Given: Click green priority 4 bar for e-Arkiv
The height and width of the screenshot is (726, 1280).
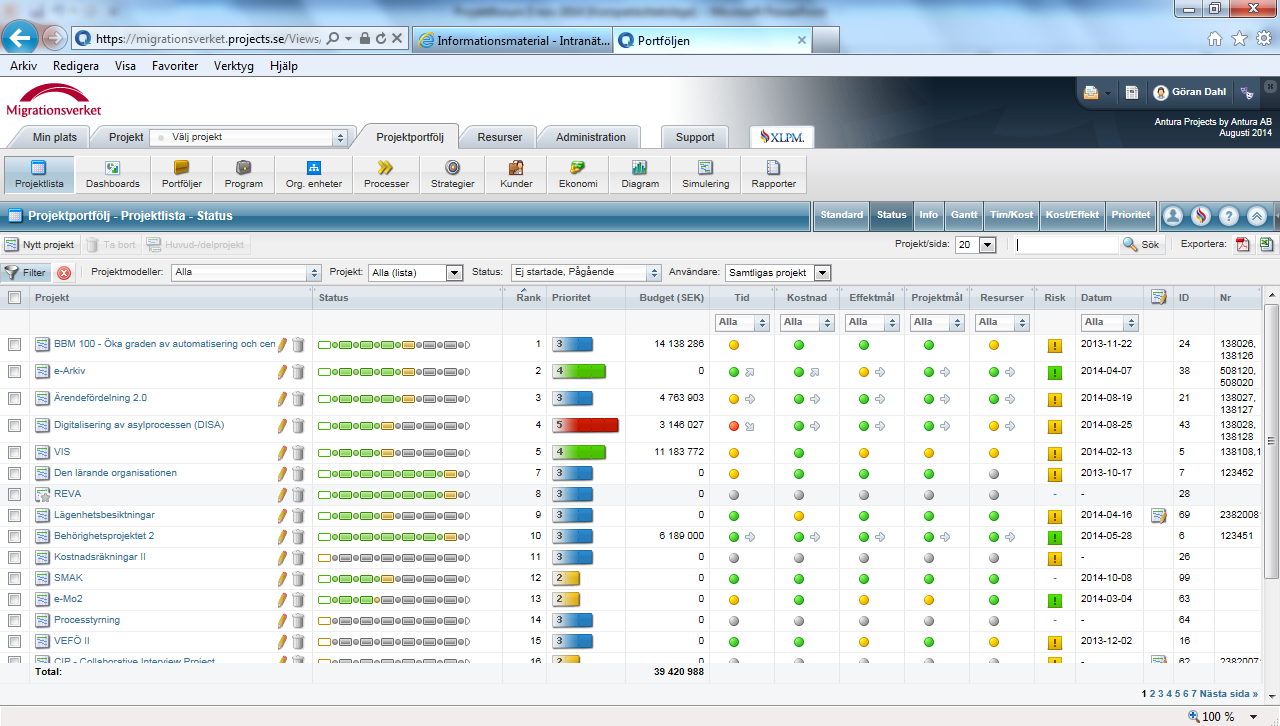Looking at the screenshot, I should click(x=580, y=371).
